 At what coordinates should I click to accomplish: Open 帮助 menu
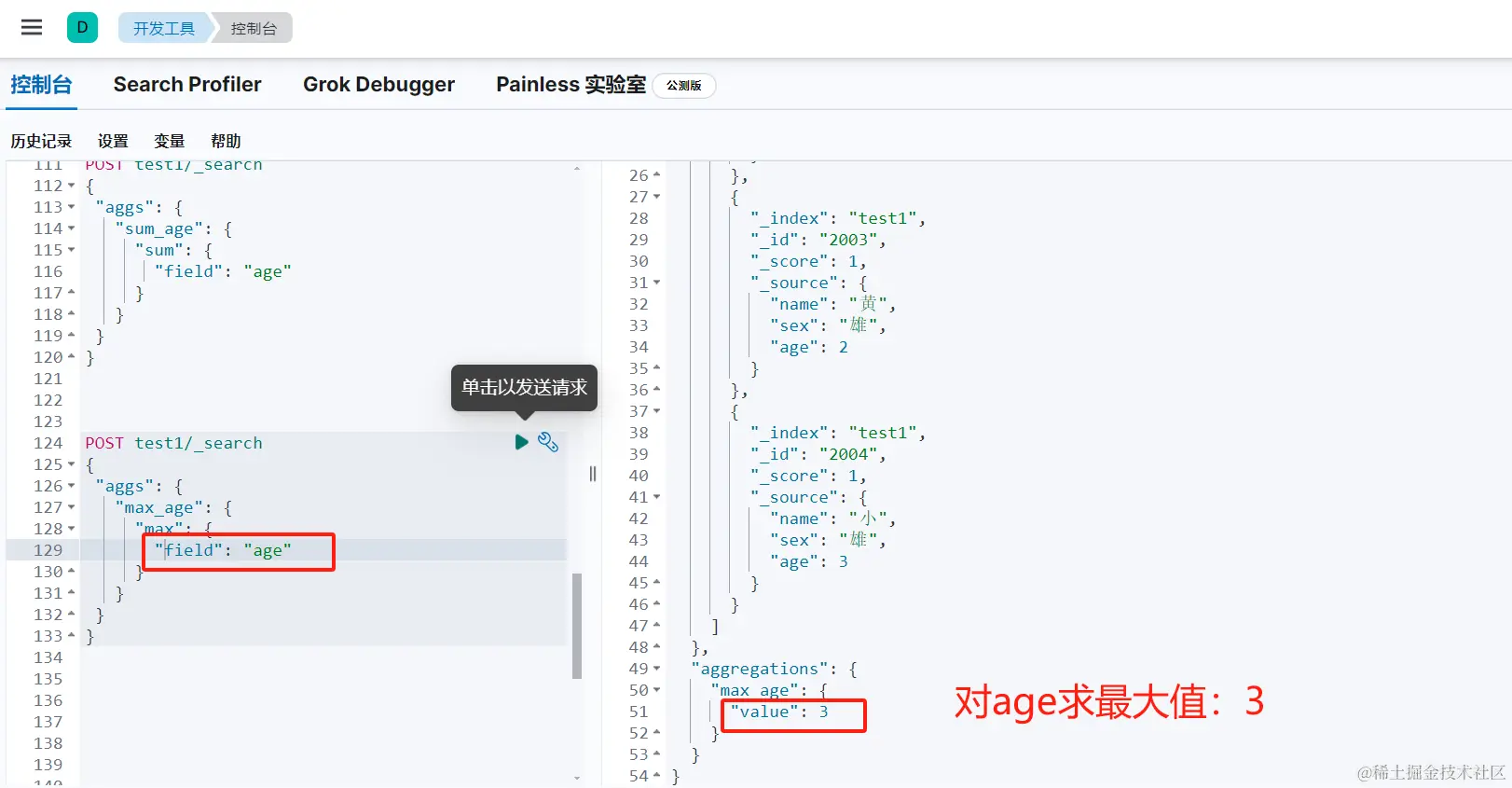[x=226, y=141]
